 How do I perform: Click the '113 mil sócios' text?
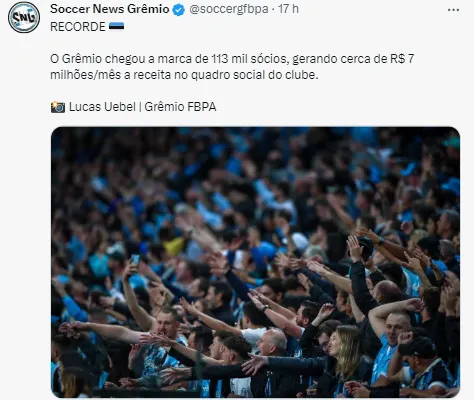tap(249, 59)
